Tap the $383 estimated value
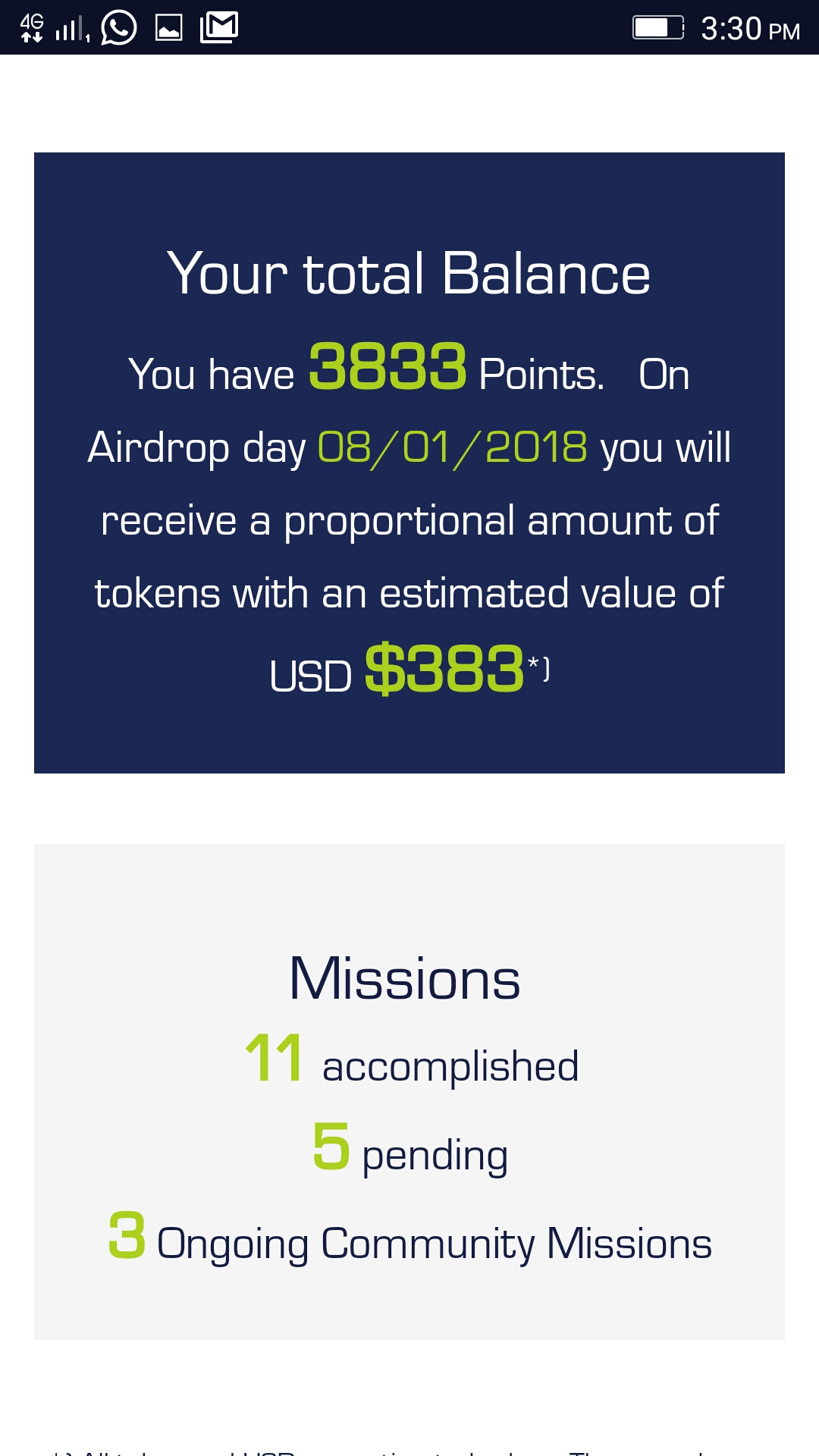Image resolution: width=819 pixels, height=1456 pixels. point(444,670)
